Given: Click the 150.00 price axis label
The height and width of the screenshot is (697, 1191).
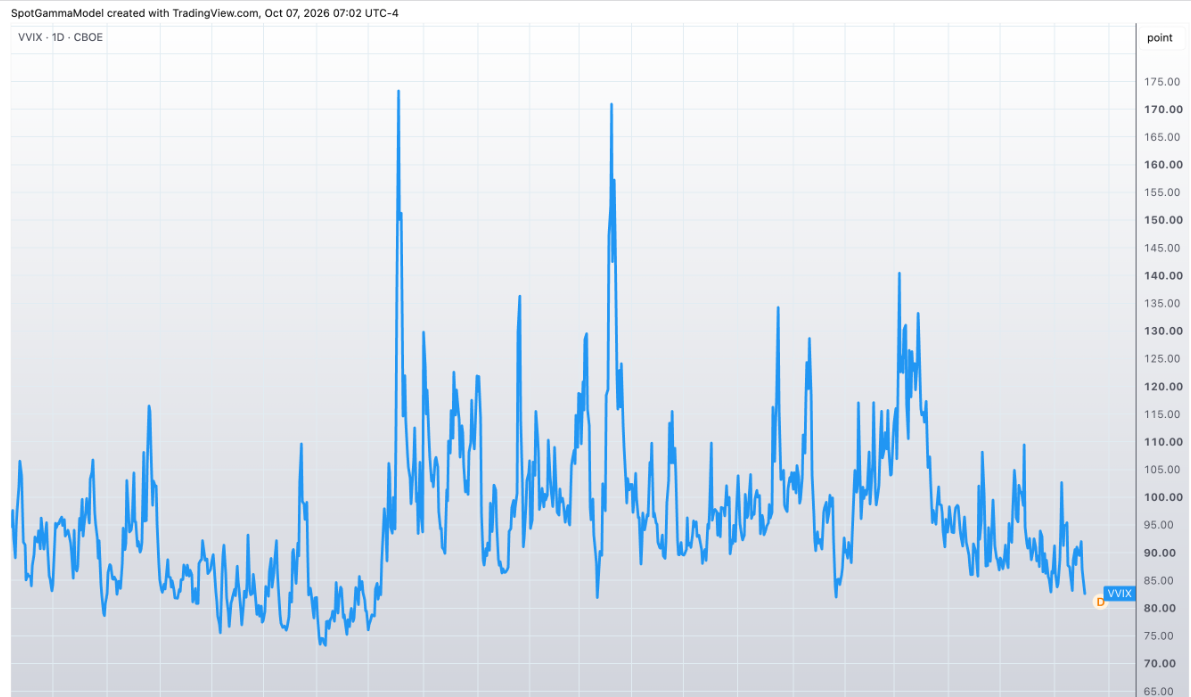Looking at the screenshot, I should pyautogui.click(x=1163, y=220).
